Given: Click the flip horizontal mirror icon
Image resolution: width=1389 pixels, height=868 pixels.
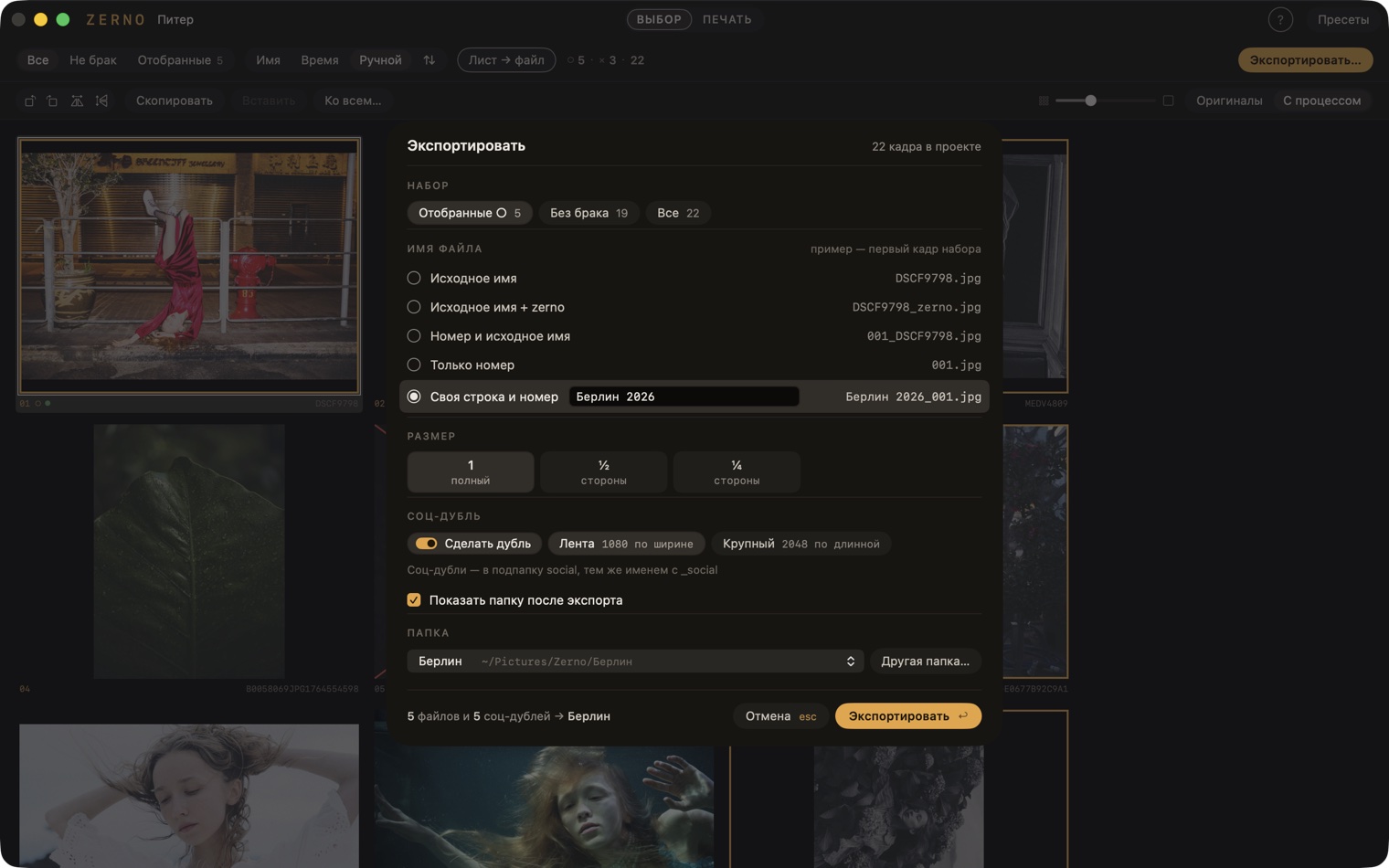Looking at the screenshot, I should [77, 101].
